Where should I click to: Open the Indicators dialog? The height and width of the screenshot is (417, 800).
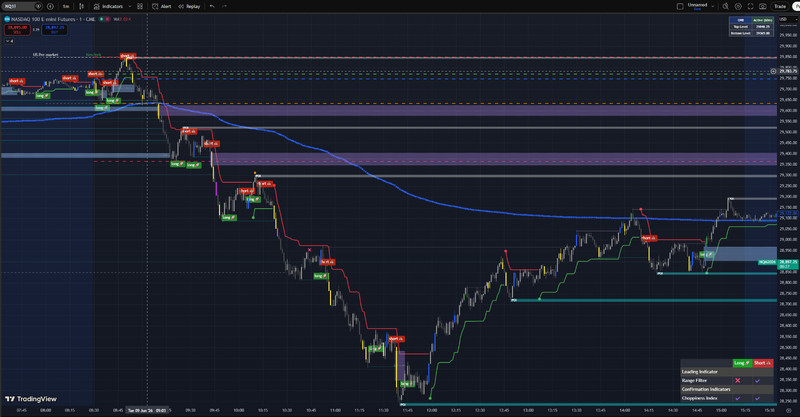(x=108, y=6)
